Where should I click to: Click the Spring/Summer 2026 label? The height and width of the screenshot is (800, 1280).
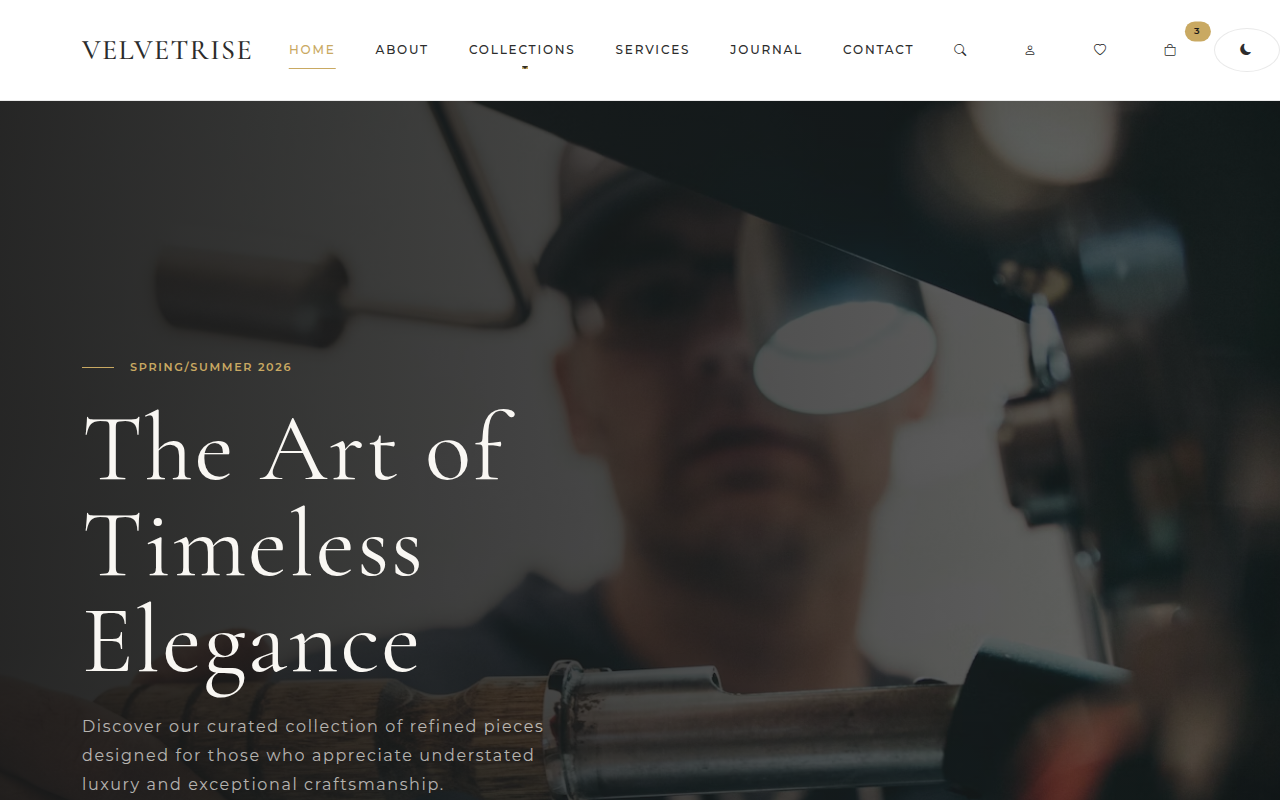click(211, 367)
